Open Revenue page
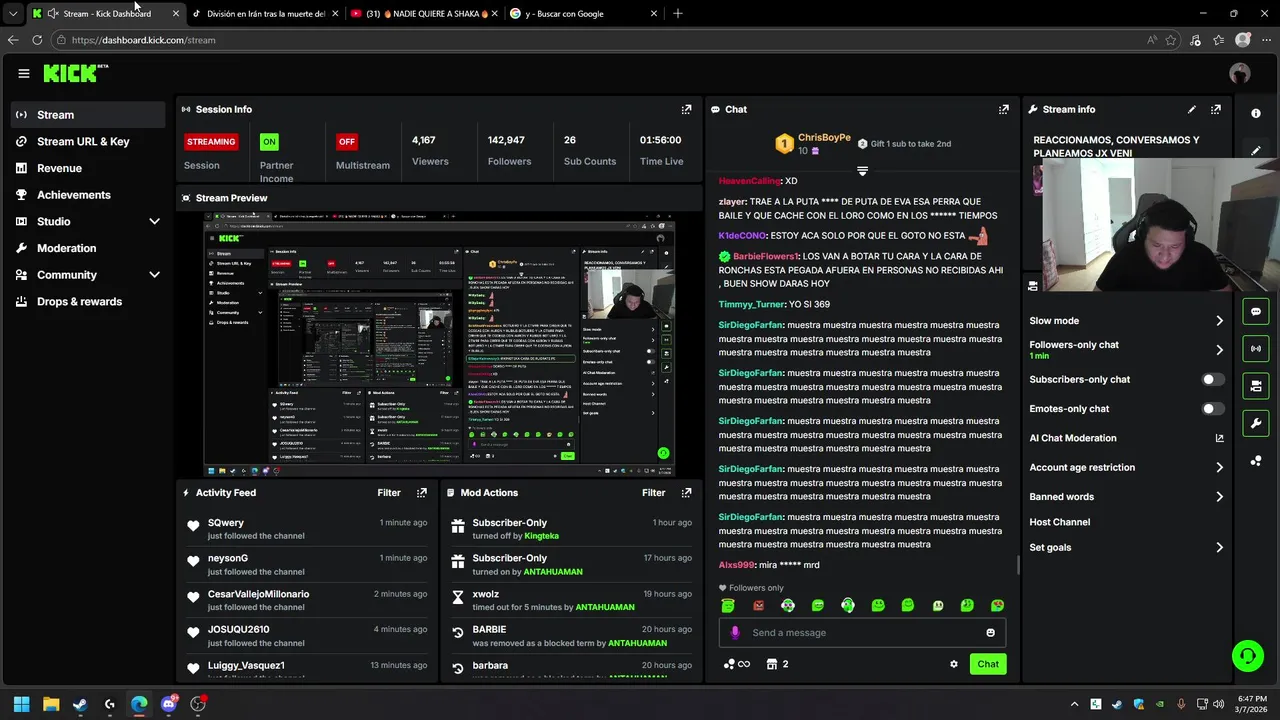The height and width of the screenshot is (720, 1280). 88,168
